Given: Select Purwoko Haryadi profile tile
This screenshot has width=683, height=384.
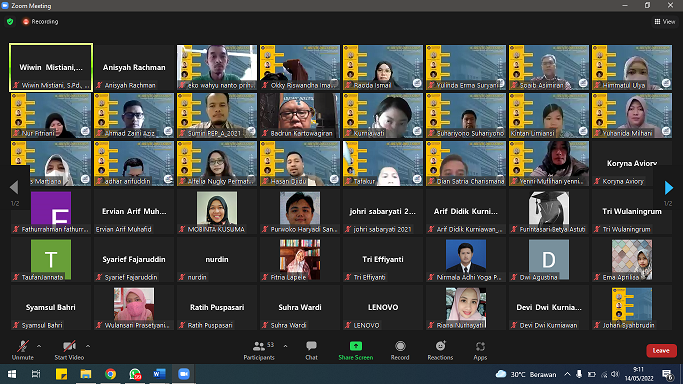Looking at the screenshot, I should 300,212.
